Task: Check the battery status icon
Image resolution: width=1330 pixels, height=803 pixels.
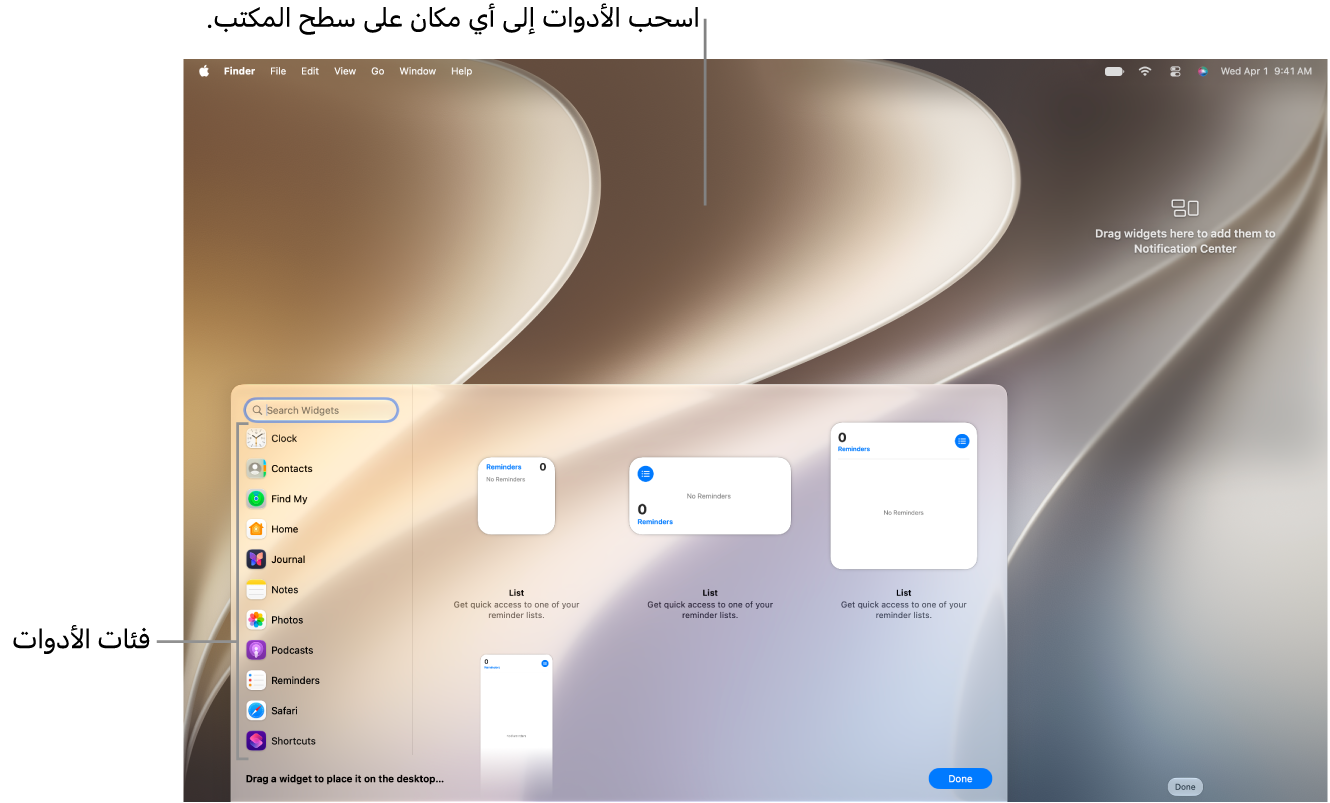Action: 1114,71
